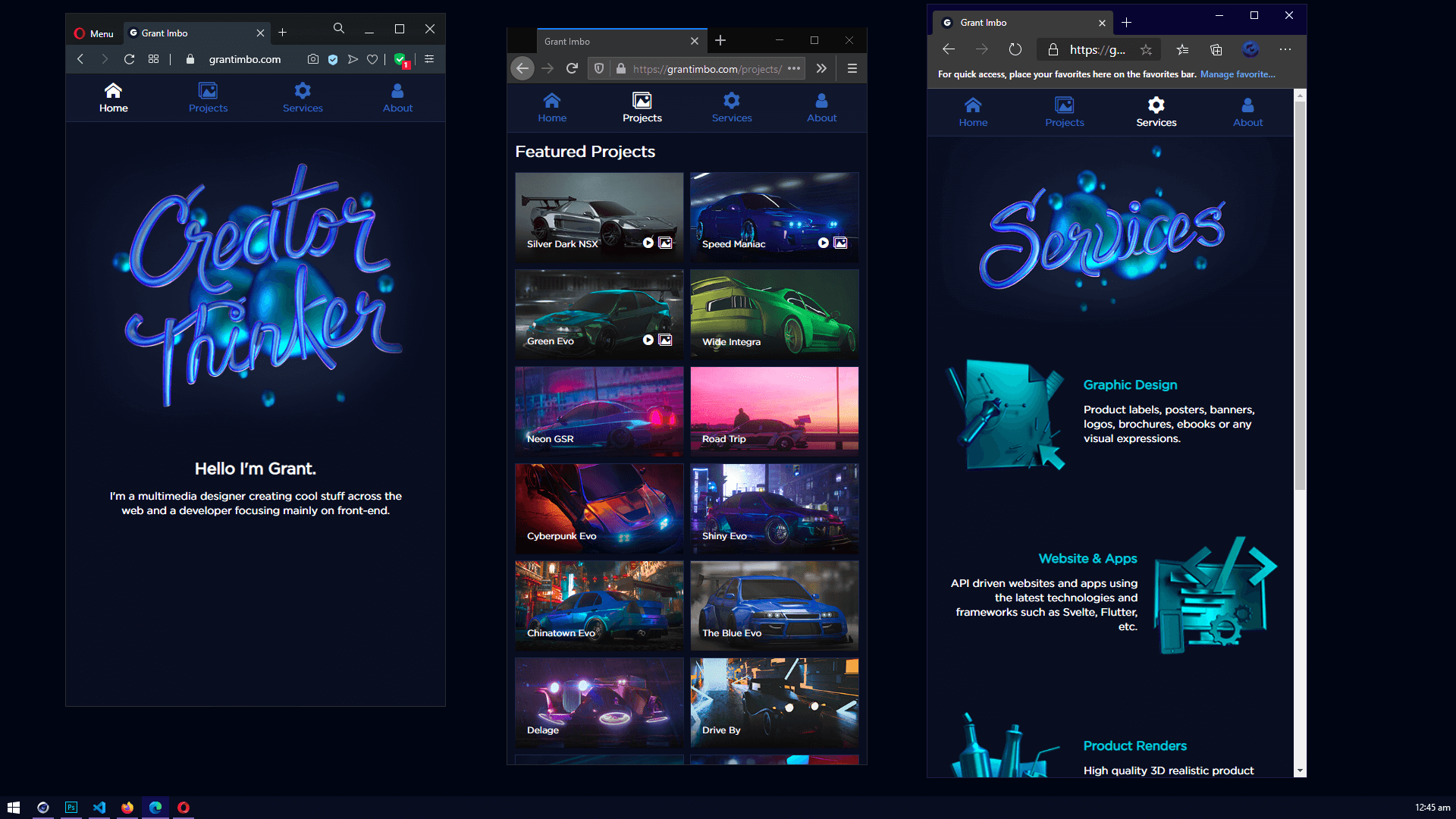Click Opera's send to My Flow icon
1456x819 pixels.
[353, 59]
